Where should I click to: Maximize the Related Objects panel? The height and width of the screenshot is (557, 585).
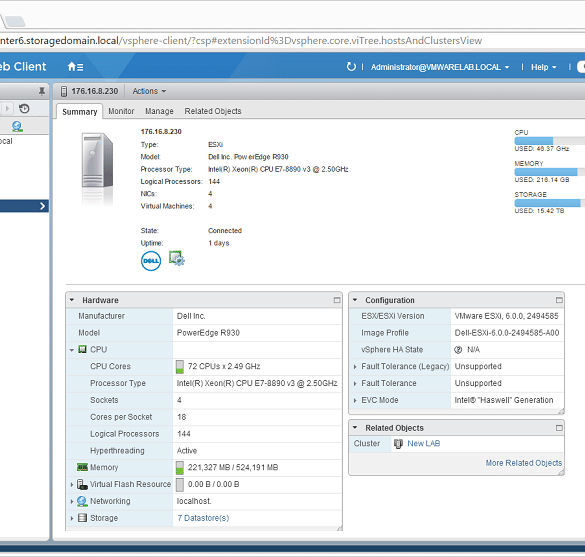click(x=559, y=428)
